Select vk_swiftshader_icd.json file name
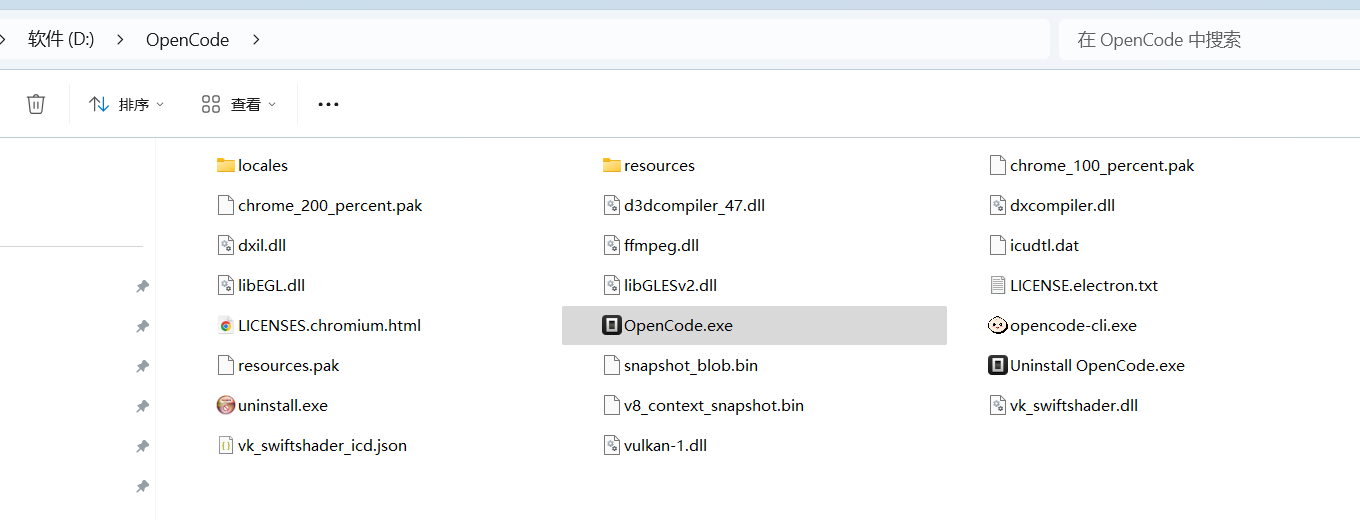Image resolution: width=1360 pixels, height=520 pixels. click(x=322, y=445)
